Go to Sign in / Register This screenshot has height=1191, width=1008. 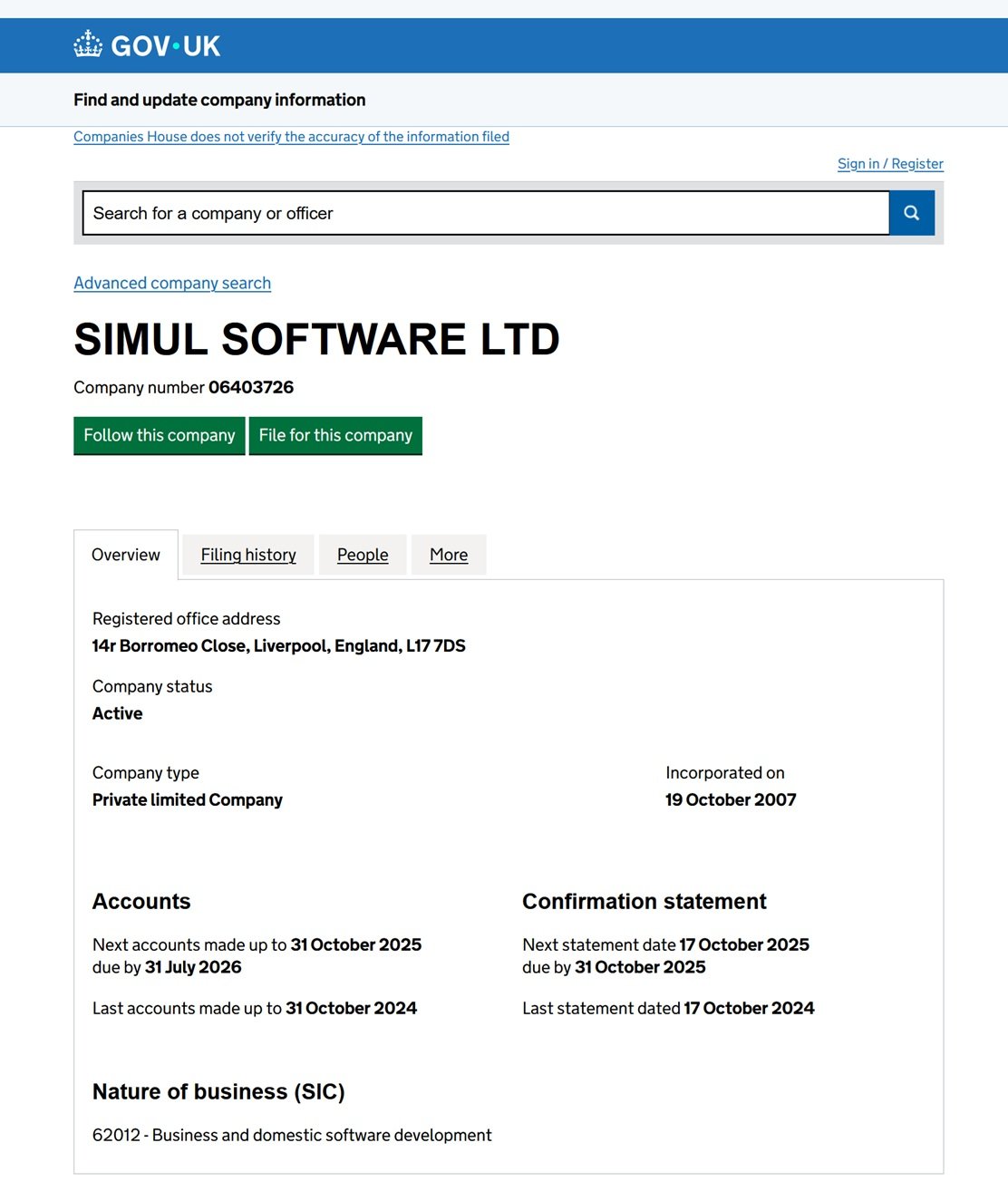(x=889, y=164)
